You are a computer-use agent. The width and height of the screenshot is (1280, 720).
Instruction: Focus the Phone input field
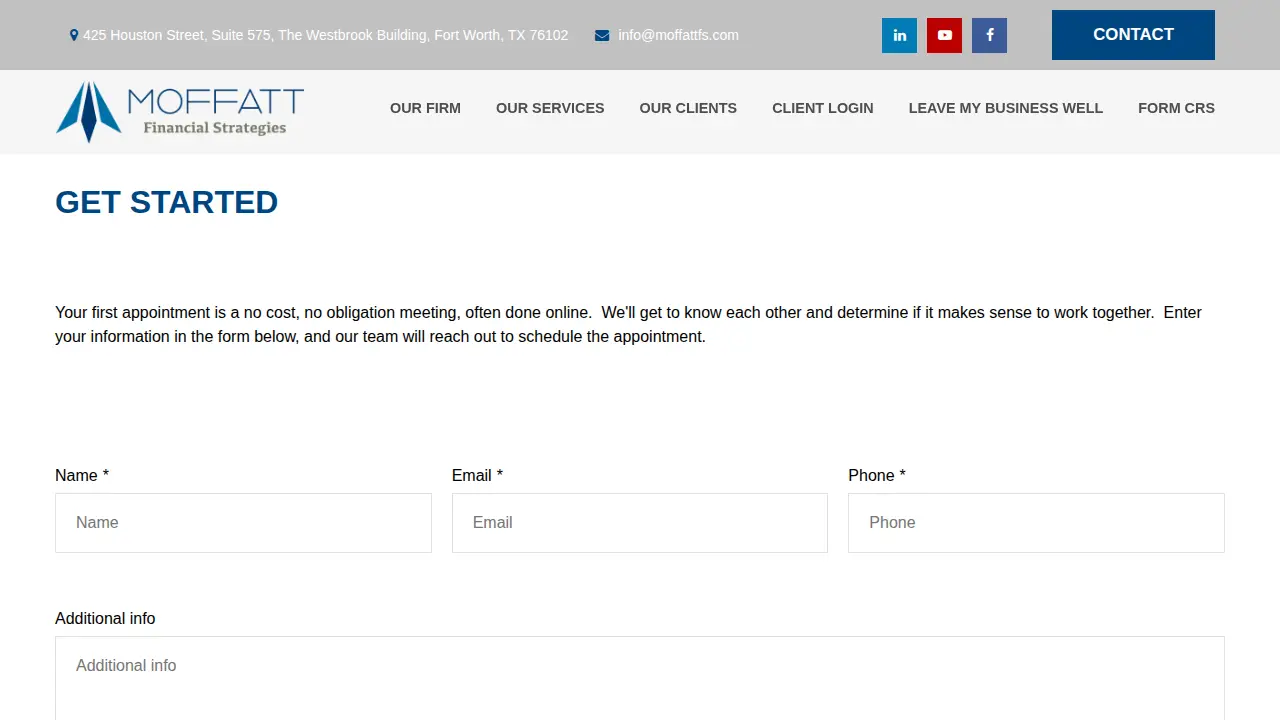(x=1036, y=523)
